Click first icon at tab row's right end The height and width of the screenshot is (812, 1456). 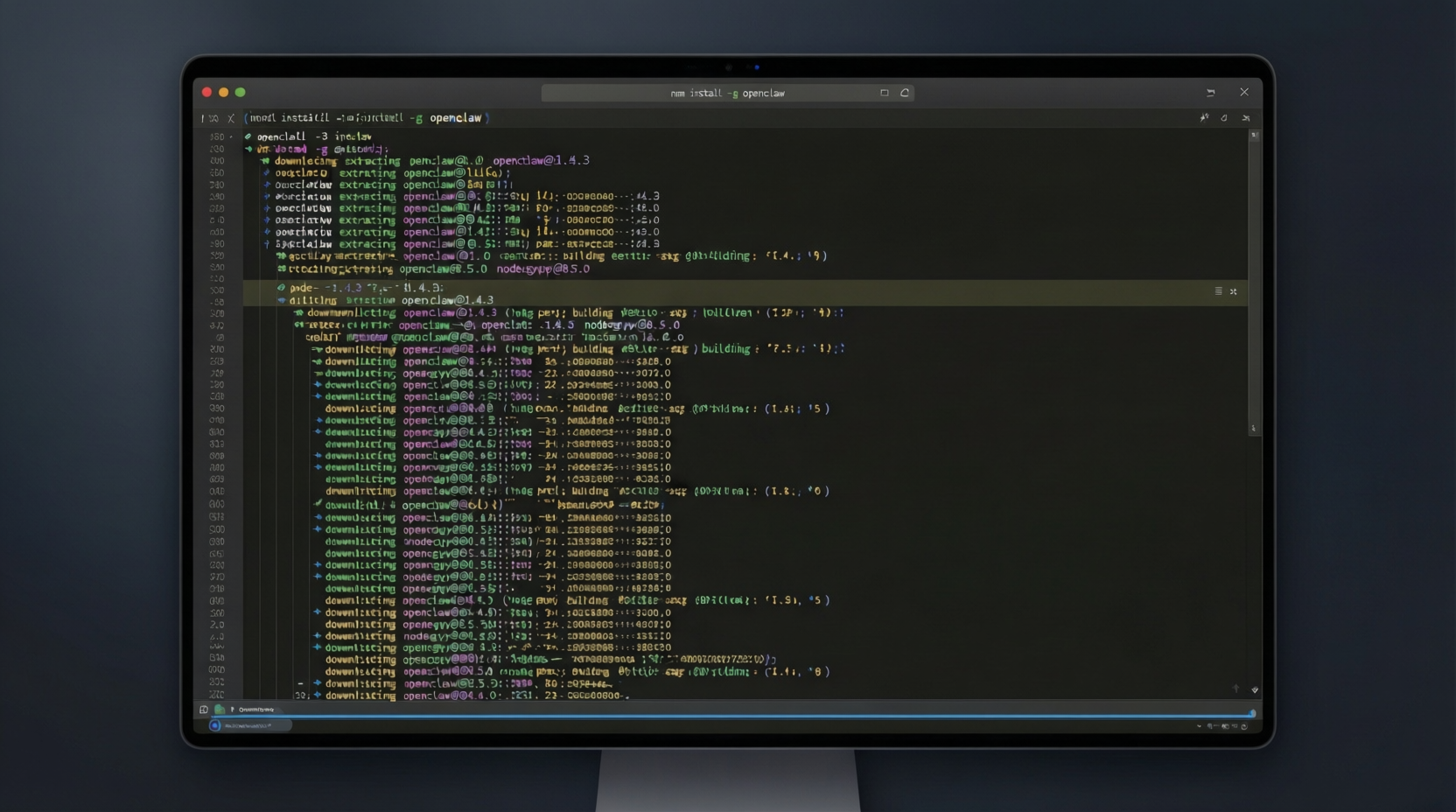pyautogui.click(x=1205, y=117)
